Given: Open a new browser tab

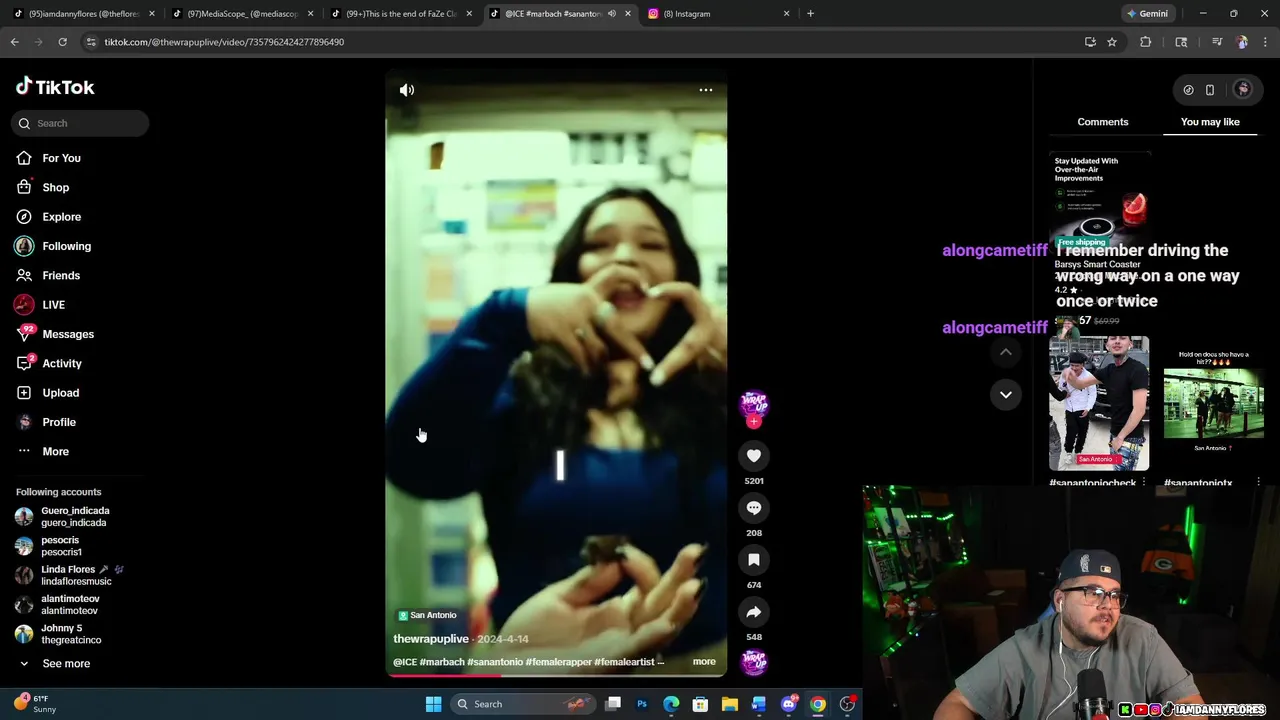Looking at the screenshot, I should pos(810,14).
